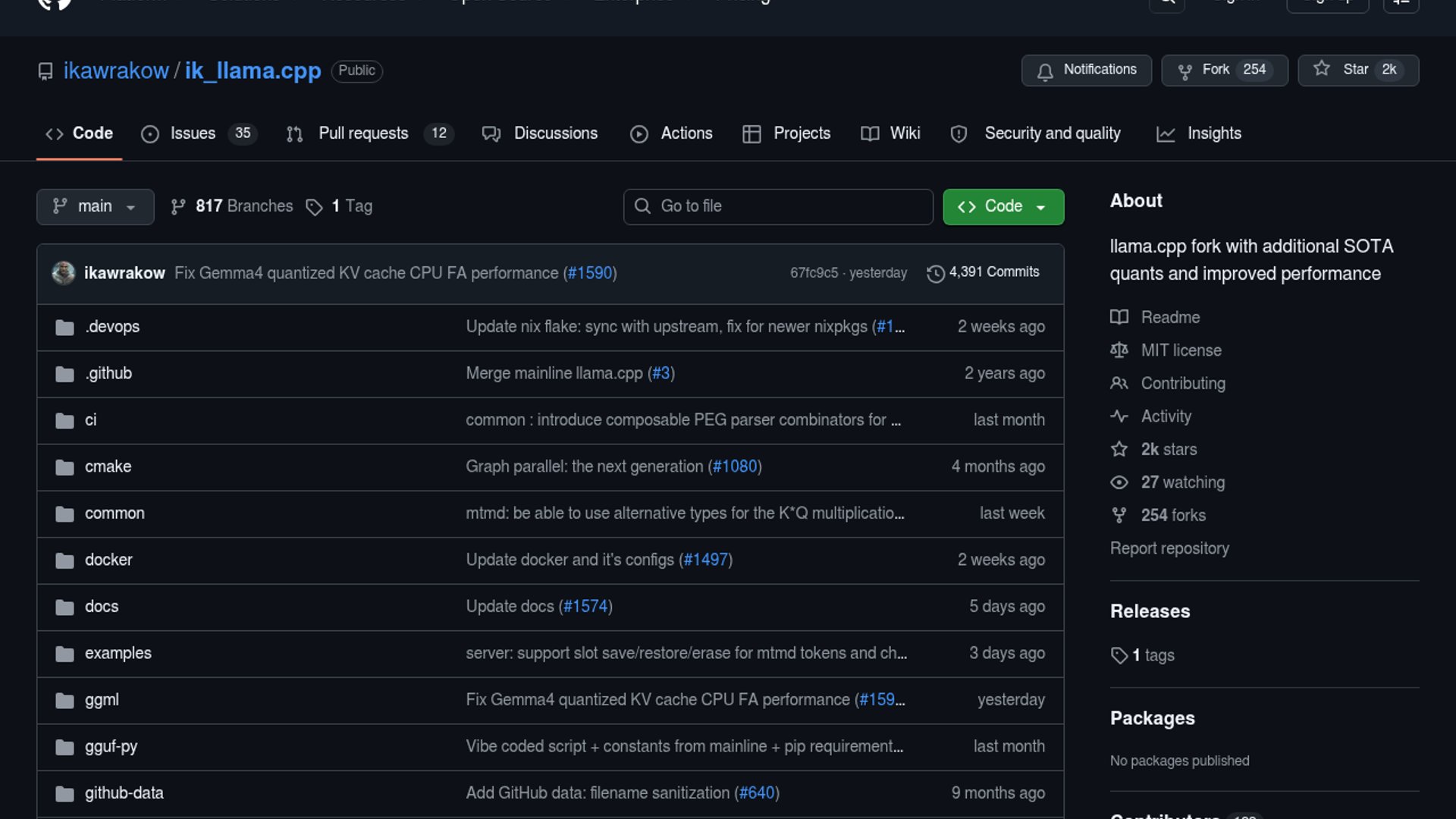Switch to the Issues tab
This screenshot has width=1456, height=819.
[193, 133]
